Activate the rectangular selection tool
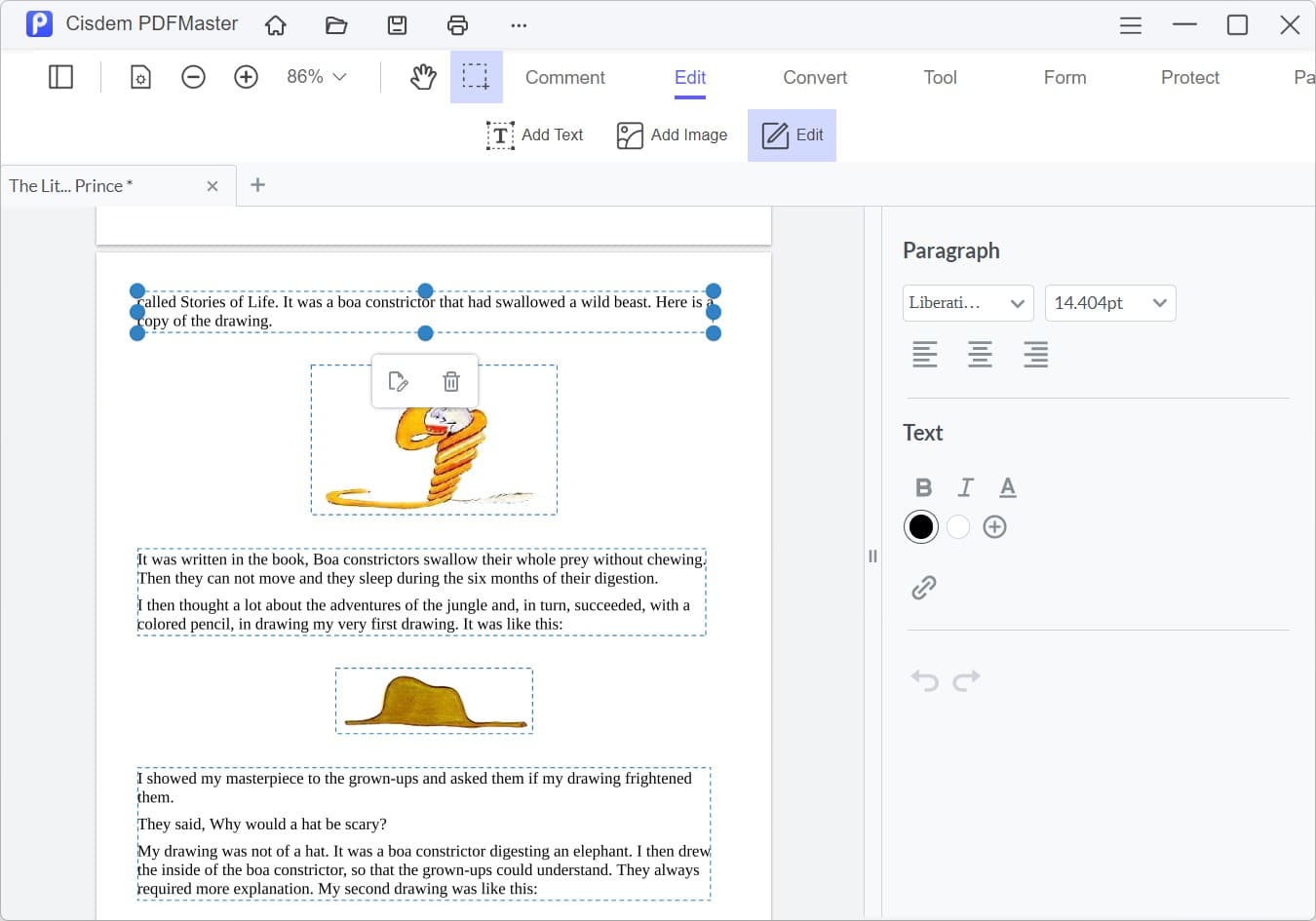1316x921 pixels. [x=477, y=76]
